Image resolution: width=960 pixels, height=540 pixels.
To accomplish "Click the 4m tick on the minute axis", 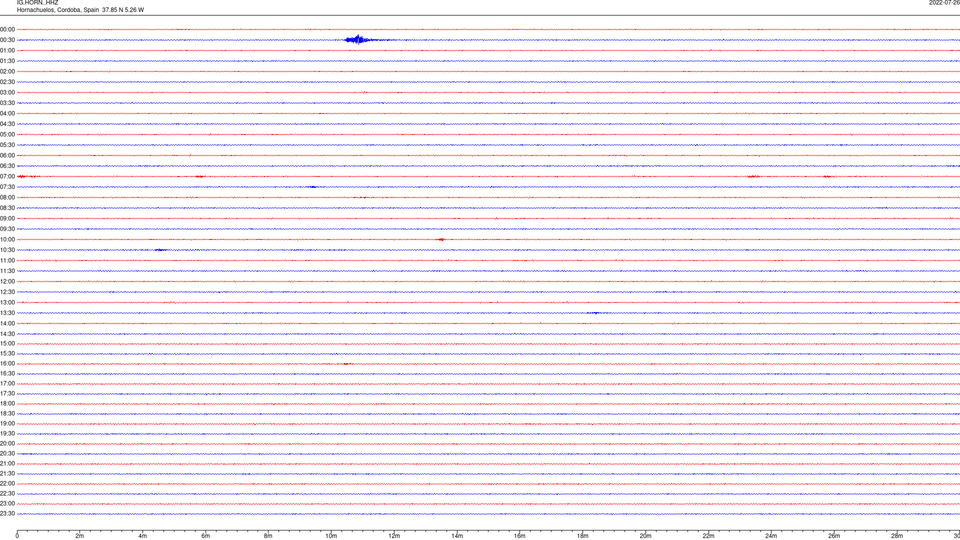I will point(143,536).
